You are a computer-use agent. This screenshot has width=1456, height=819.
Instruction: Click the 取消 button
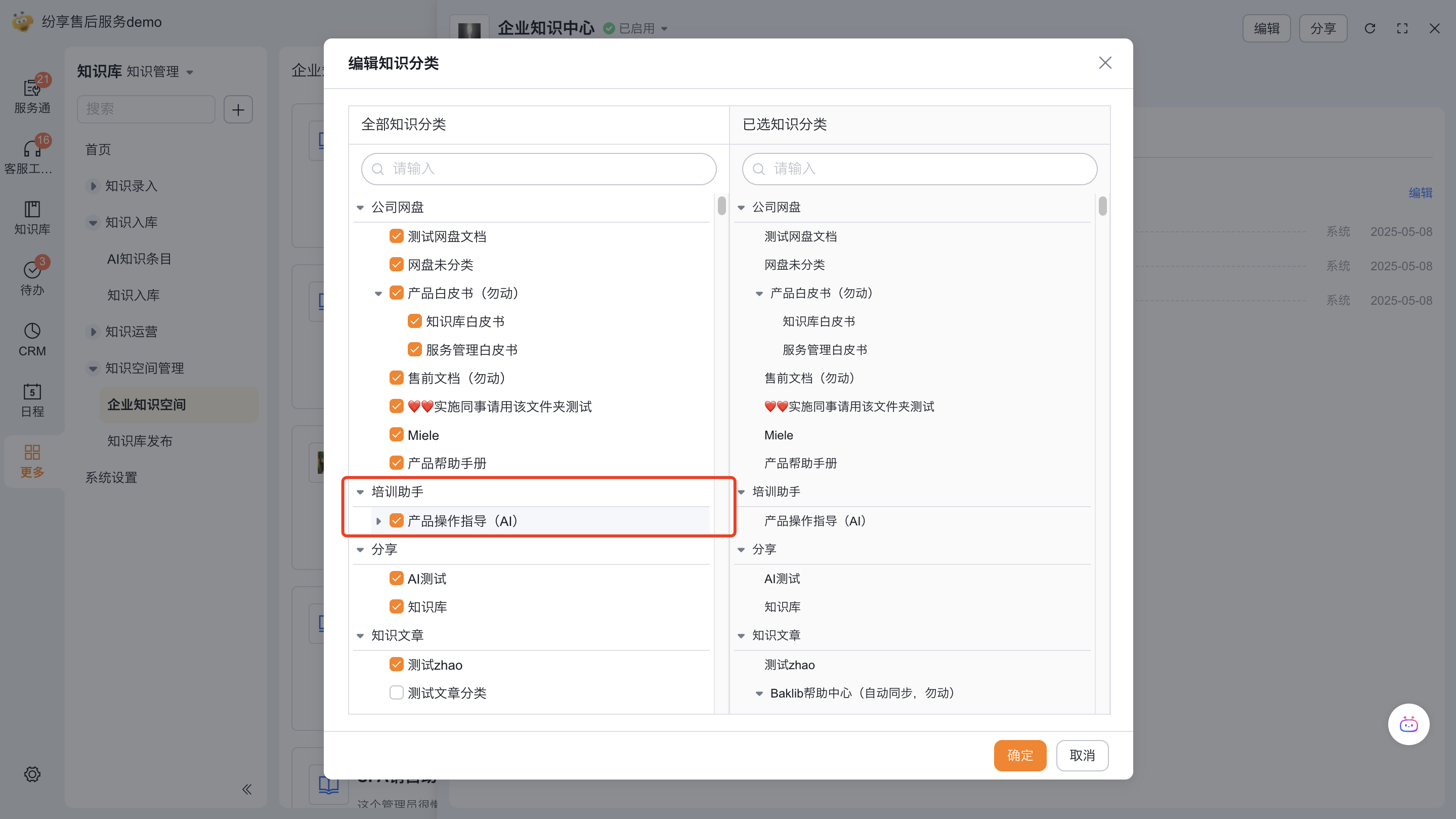click(x=1082, y=755)
